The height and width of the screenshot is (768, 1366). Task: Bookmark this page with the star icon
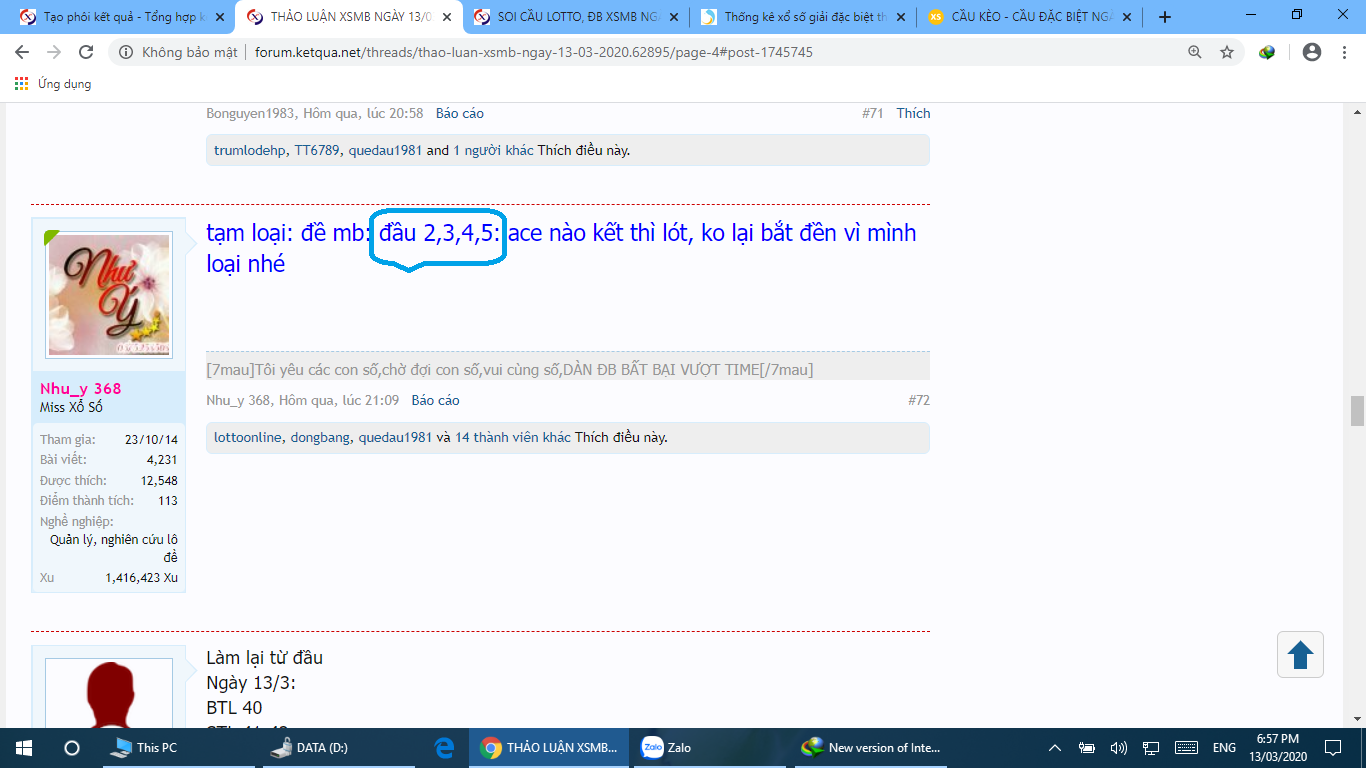tap(1227, 52)
